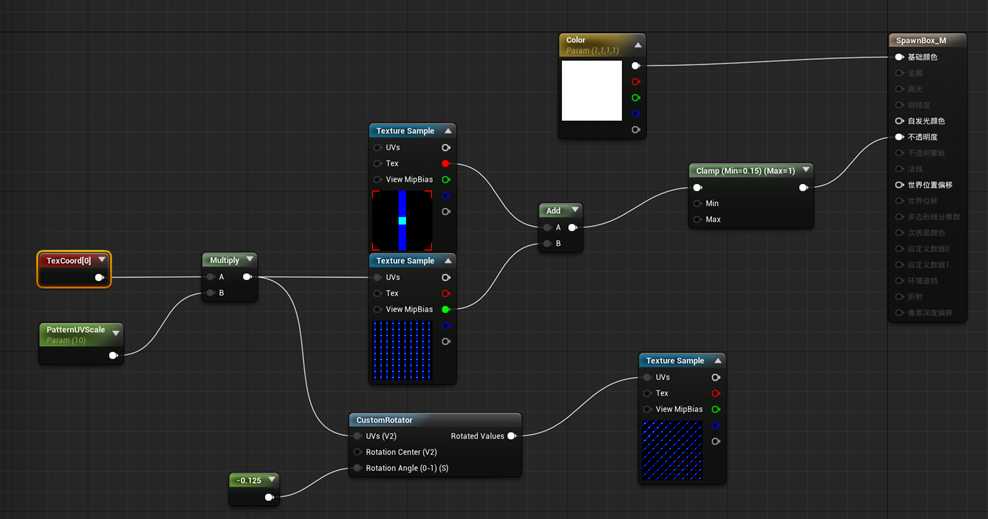Select the SpawnBox_M node title
This screenshot has width=988, height=519.
pos(921,40)
